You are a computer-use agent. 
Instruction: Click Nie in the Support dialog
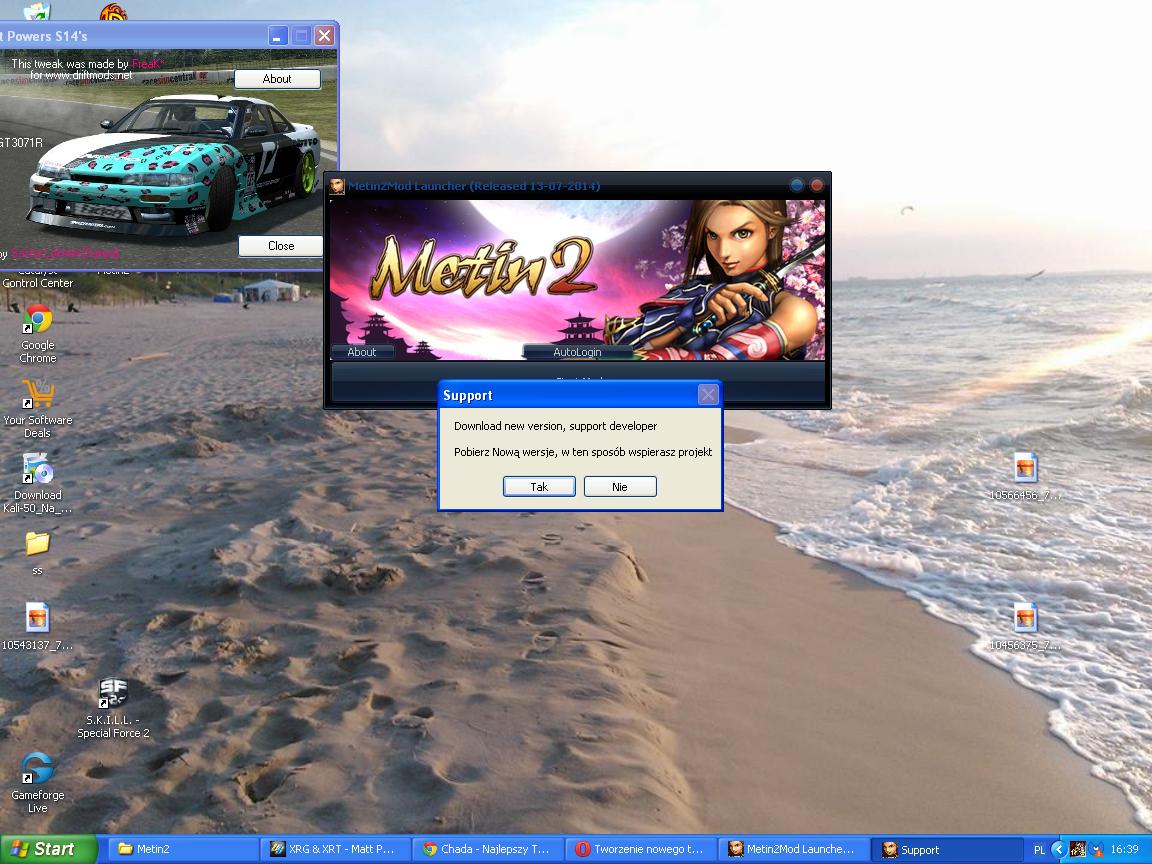(619, 486)
